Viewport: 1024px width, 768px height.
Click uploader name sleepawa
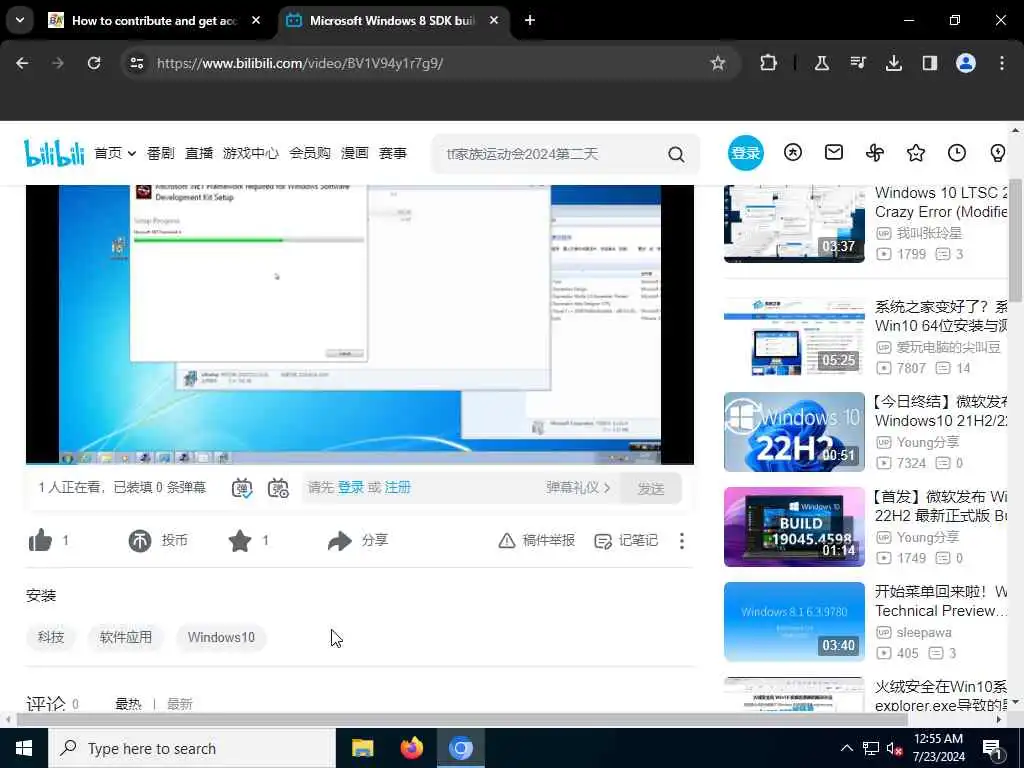(x=924, y=632)
